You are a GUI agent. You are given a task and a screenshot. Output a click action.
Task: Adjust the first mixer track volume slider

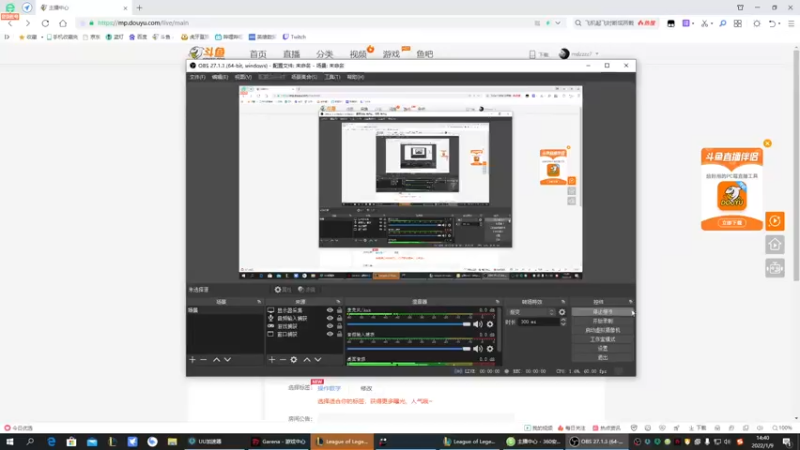tap(409, 324)
